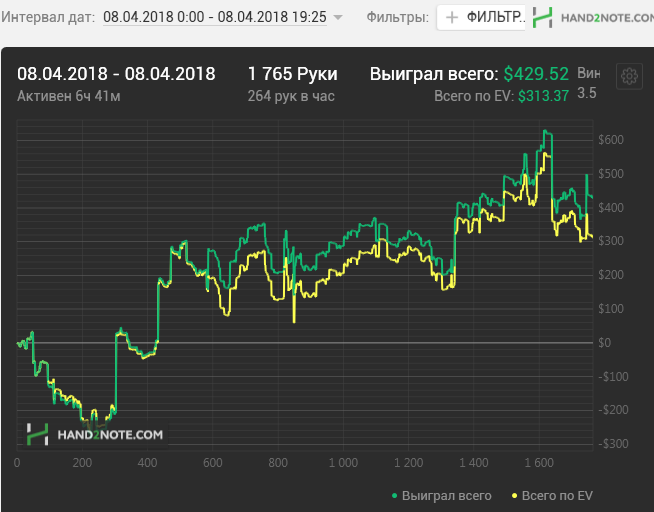
Task: Click the 'Фильтры:' label
Action: tap(397, 18)
